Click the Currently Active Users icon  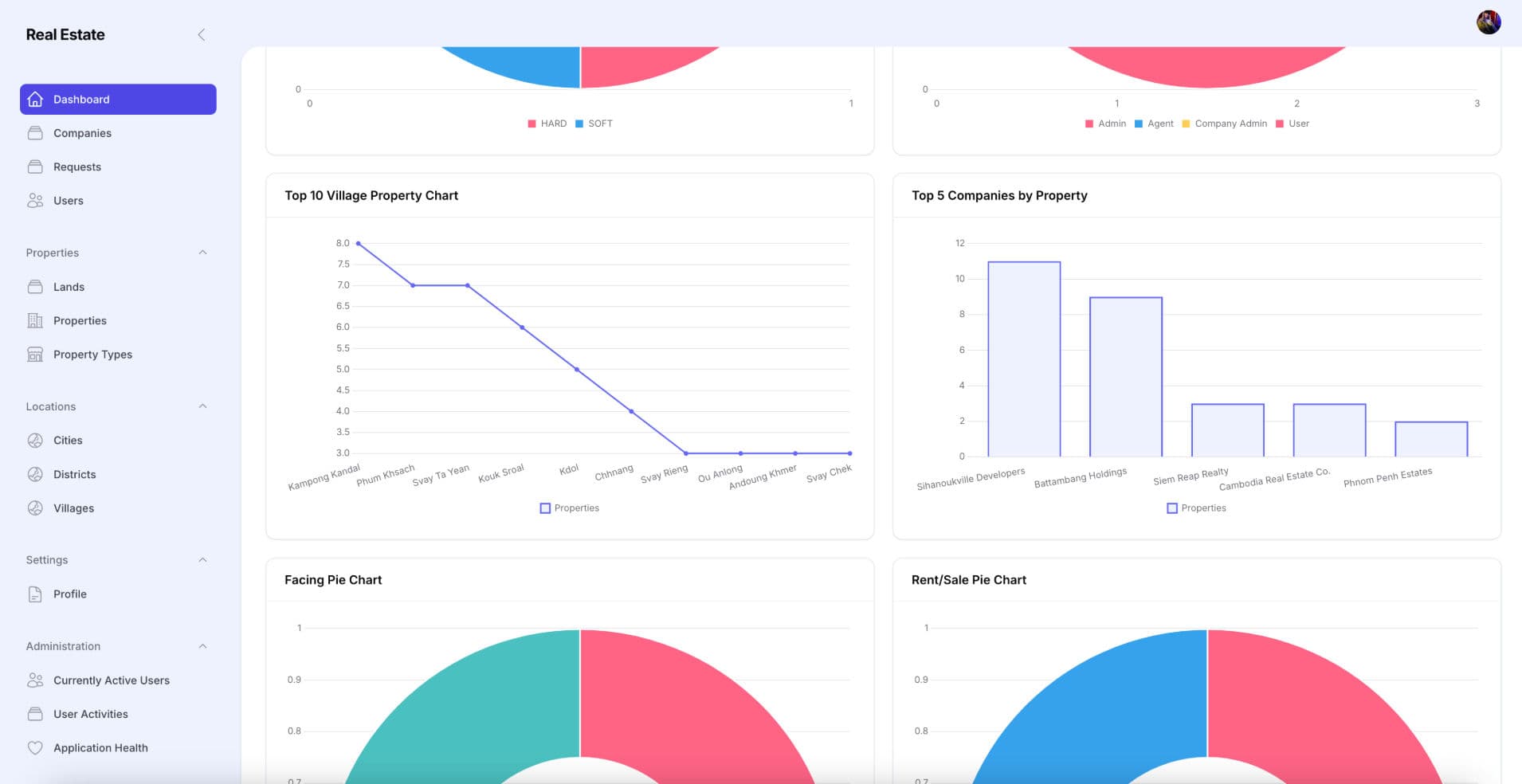coord(35,680)
